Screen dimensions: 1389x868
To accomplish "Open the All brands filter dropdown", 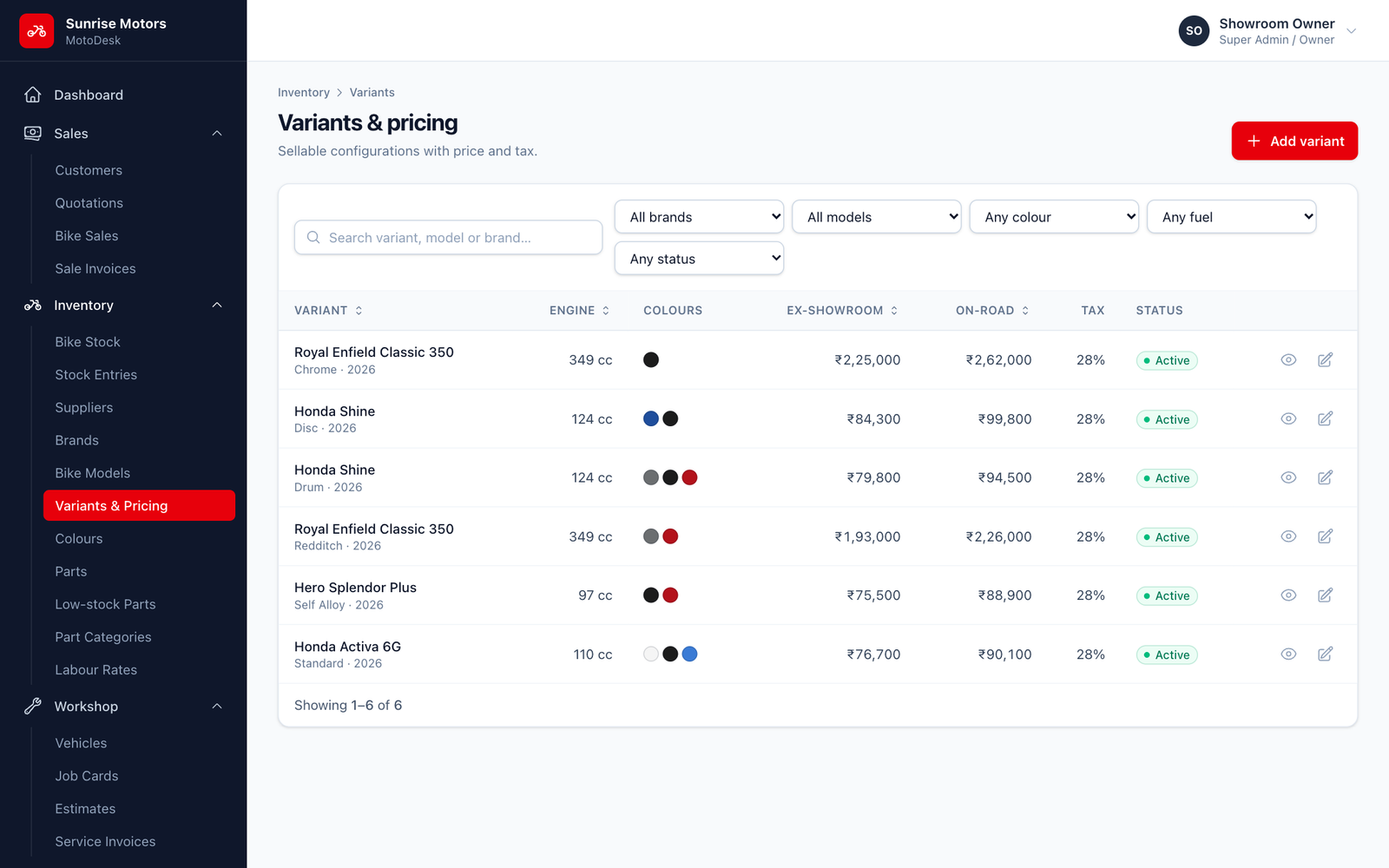I will coord(699,217).
